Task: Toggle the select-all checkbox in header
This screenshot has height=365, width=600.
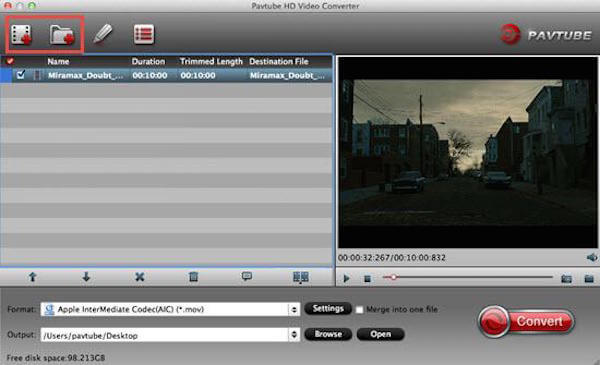Action: (10, 61)
